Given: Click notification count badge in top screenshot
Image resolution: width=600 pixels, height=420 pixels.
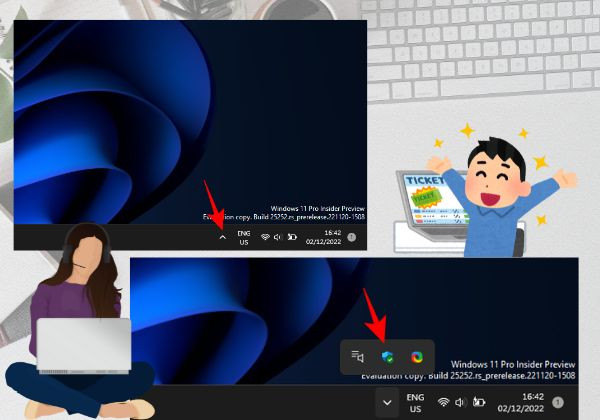Looking at the screenshot, I should [x=351, y=237].
